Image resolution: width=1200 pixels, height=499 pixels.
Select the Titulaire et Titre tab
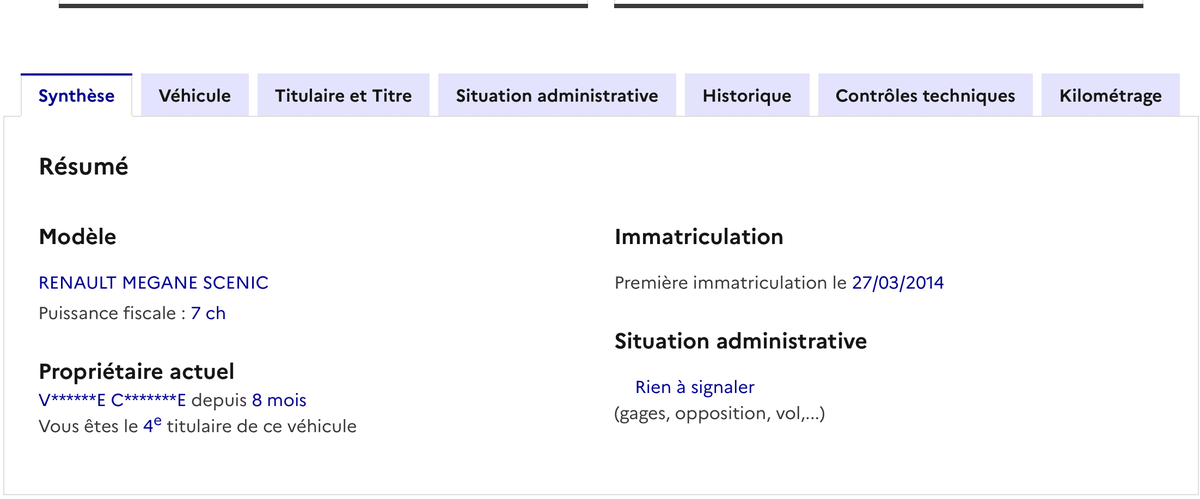343,96
